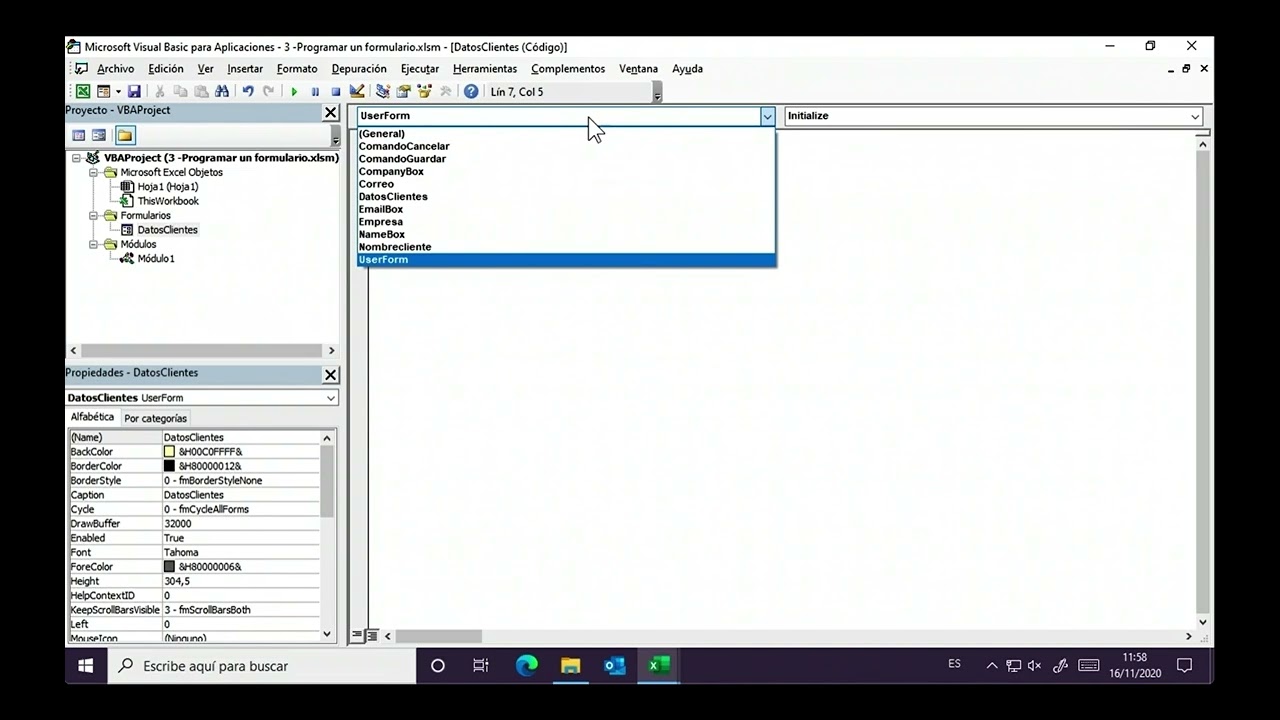Screen dimensions: 1280x720
Task: Close the Proyecto - VBAProject panel
Action: click(x=331, y=113)
